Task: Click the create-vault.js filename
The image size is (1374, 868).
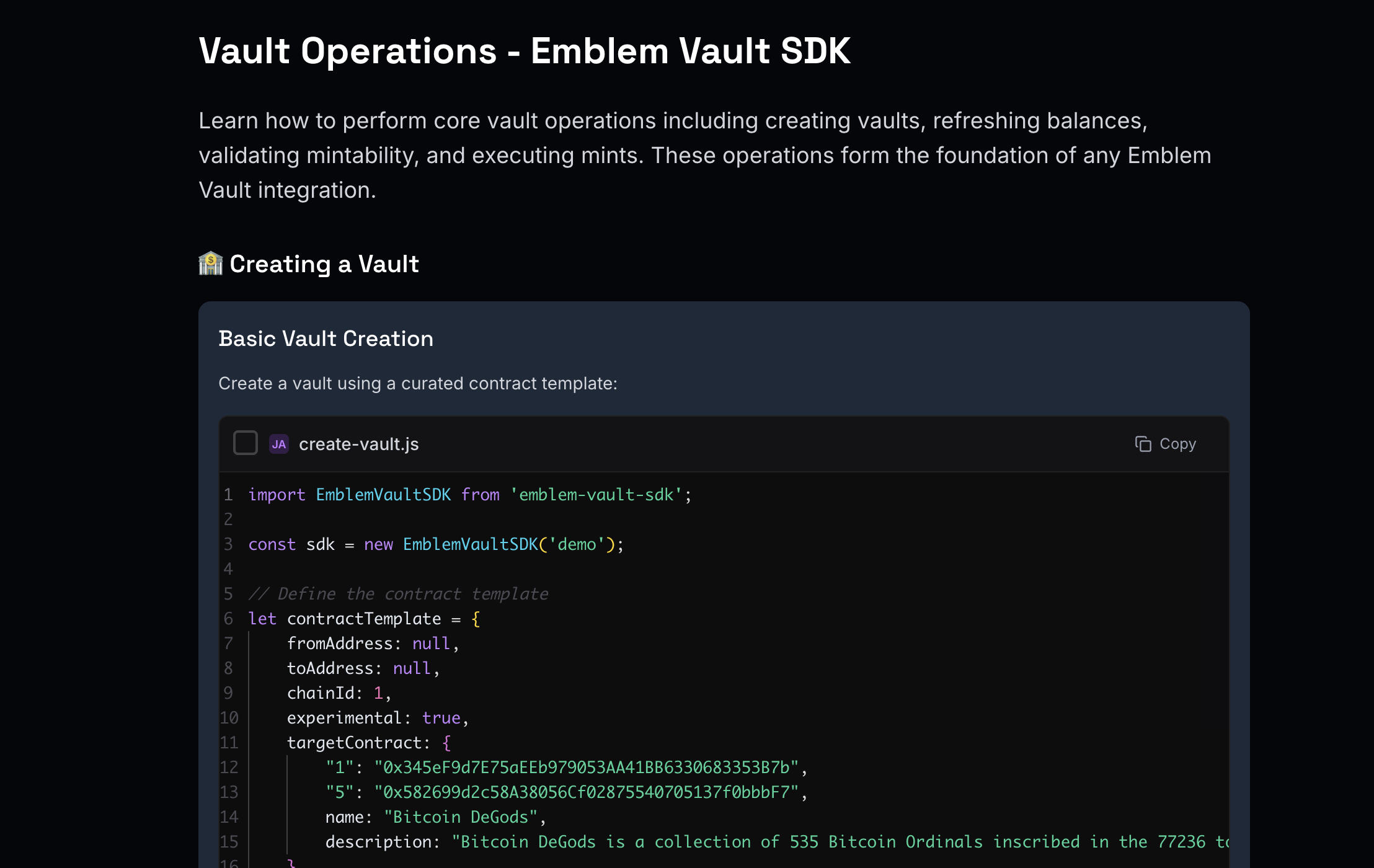Action: coord(358,444)
